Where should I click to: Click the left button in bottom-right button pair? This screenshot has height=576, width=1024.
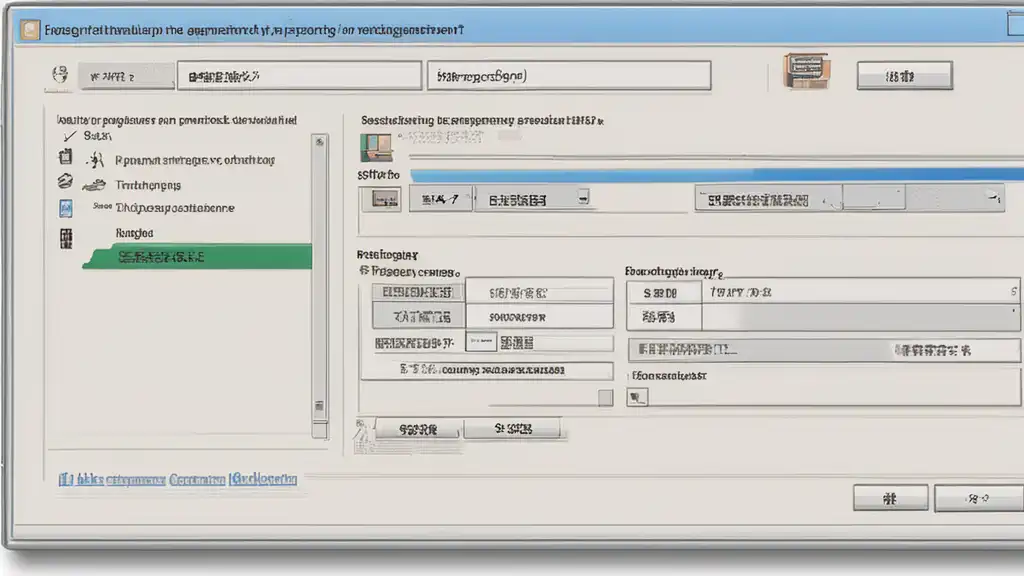coord(890,498)
